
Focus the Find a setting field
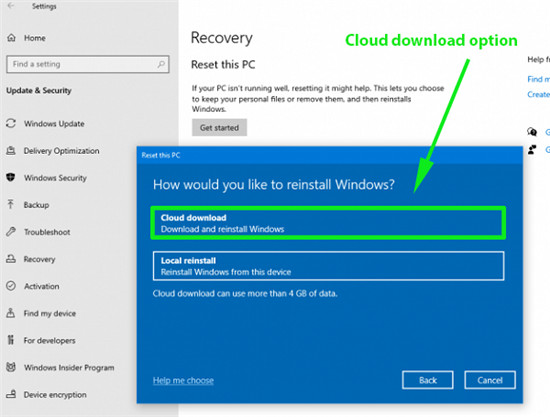pyautogui.click(x=88, y=64)
